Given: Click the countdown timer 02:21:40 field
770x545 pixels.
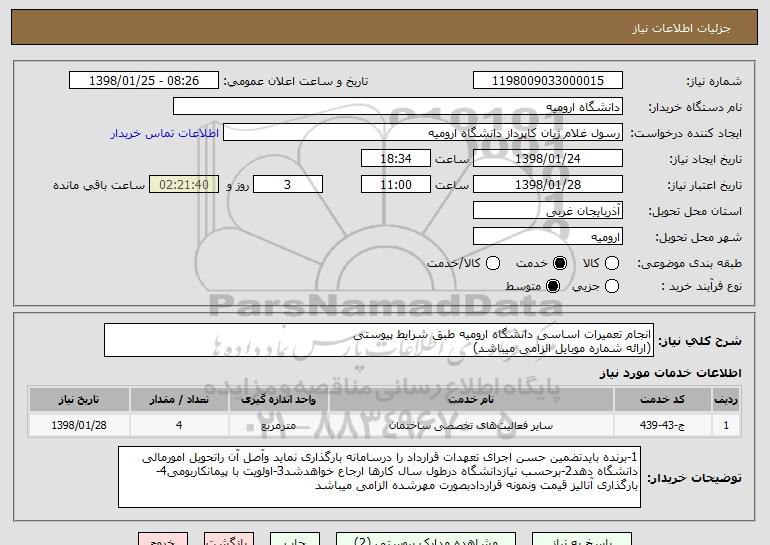Looking at the screenshot, I should pos(184,185).
